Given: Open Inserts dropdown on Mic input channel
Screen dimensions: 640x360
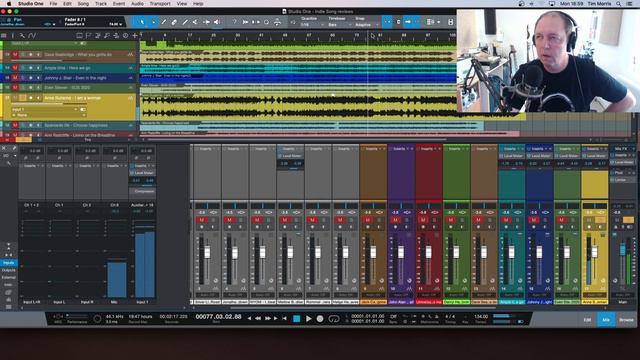Looking at the screenshot, I should (115, 166).
